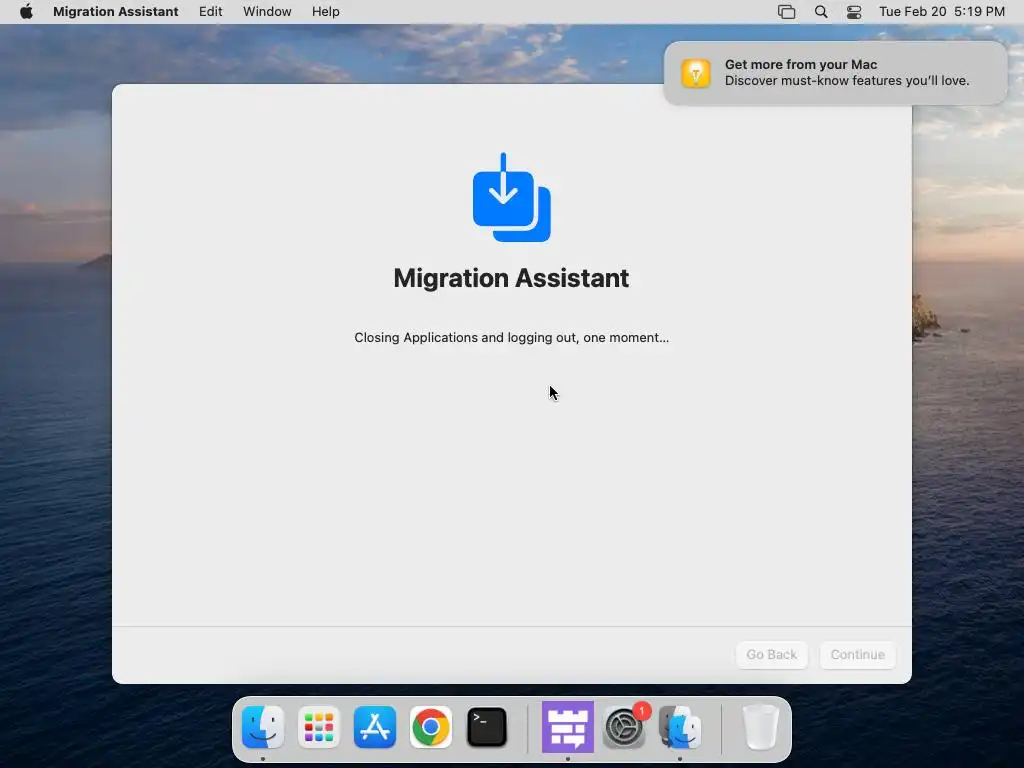1024x768 pixels.
Task: Open Finder from the Dock
Action: [x=263, y=727]
